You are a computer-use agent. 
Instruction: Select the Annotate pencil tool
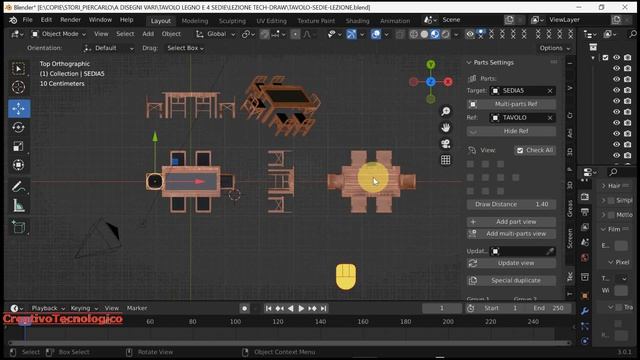[x=18, y=187]
